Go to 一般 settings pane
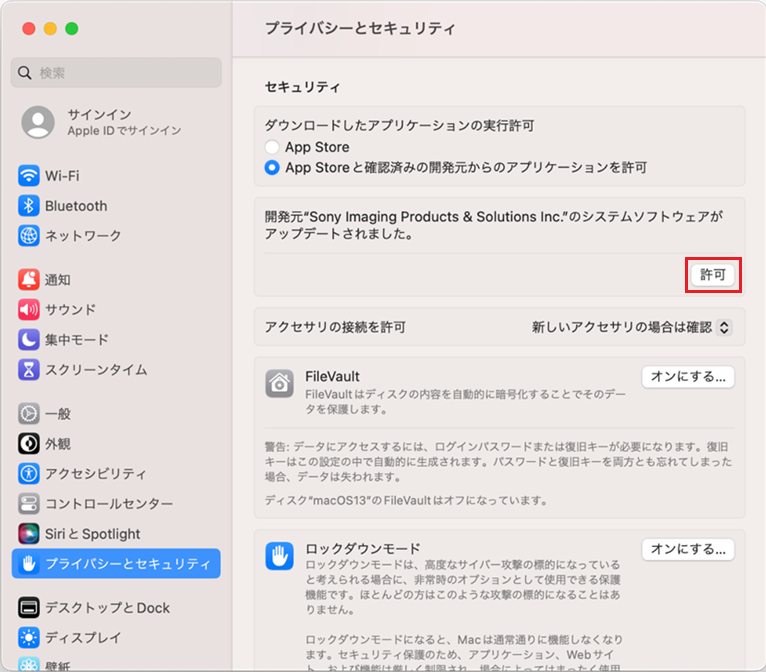 coord(57,414)
